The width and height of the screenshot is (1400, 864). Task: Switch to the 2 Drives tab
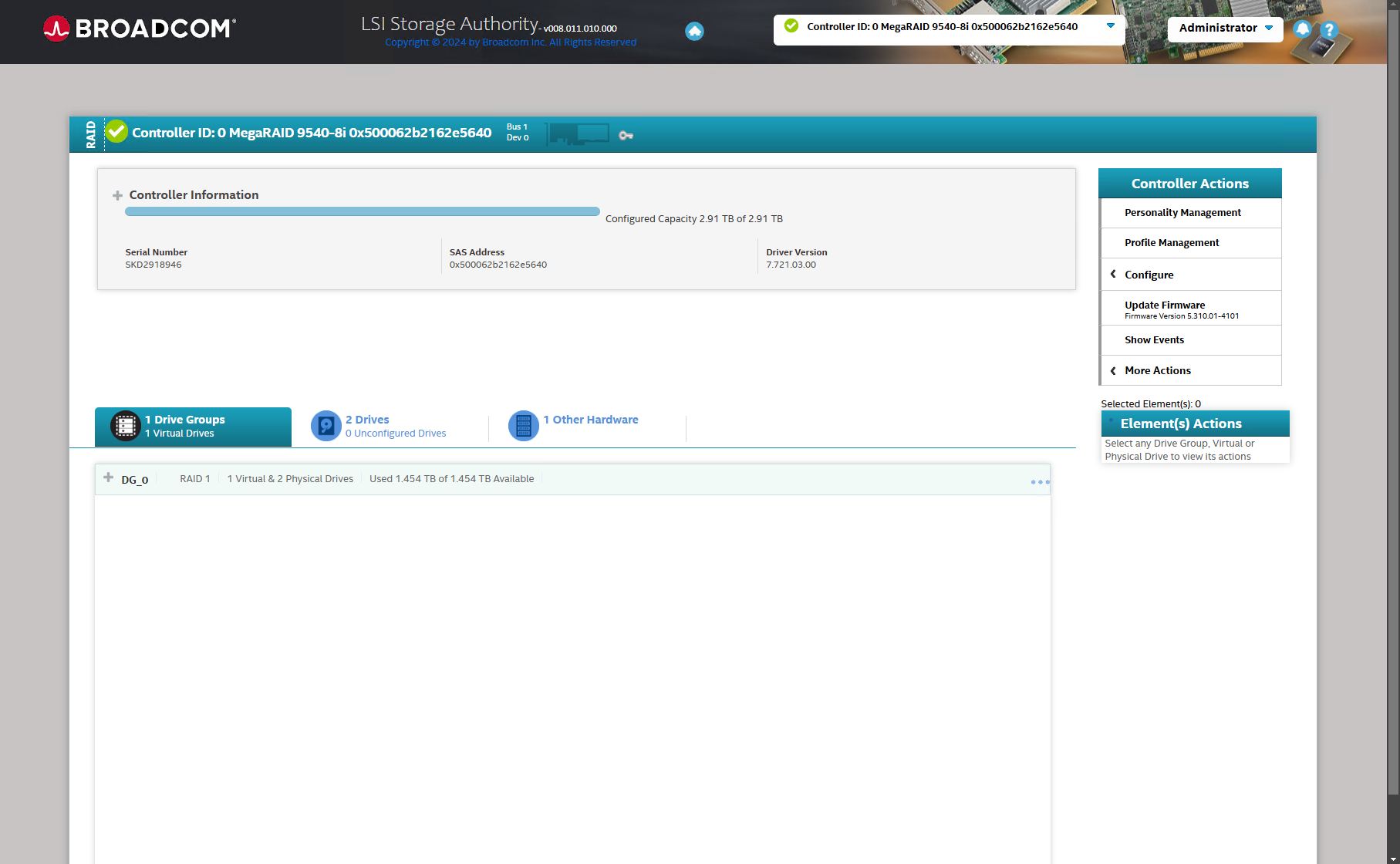pos(390,427)
